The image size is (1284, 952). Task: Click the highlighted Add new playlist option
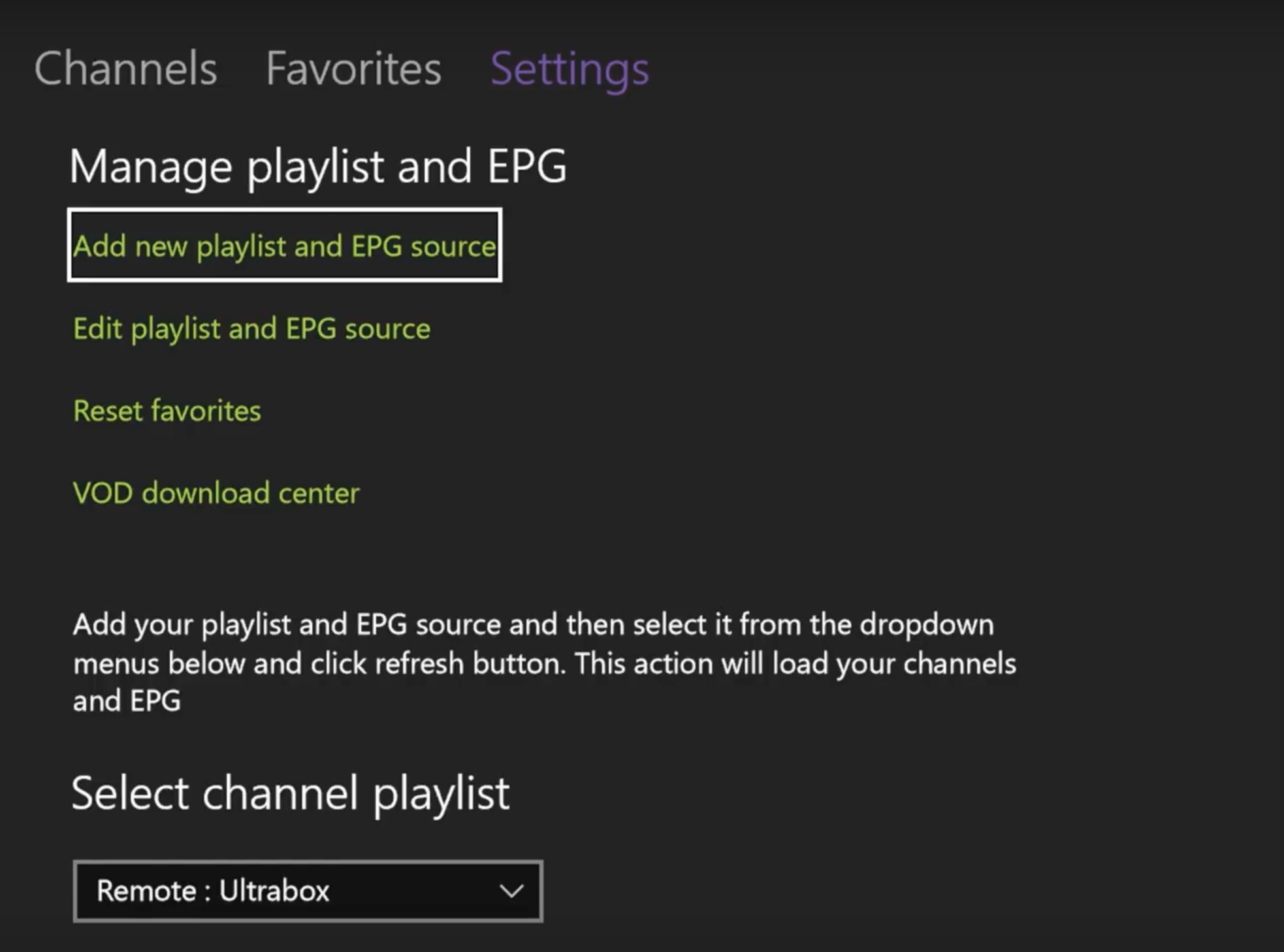285,246
